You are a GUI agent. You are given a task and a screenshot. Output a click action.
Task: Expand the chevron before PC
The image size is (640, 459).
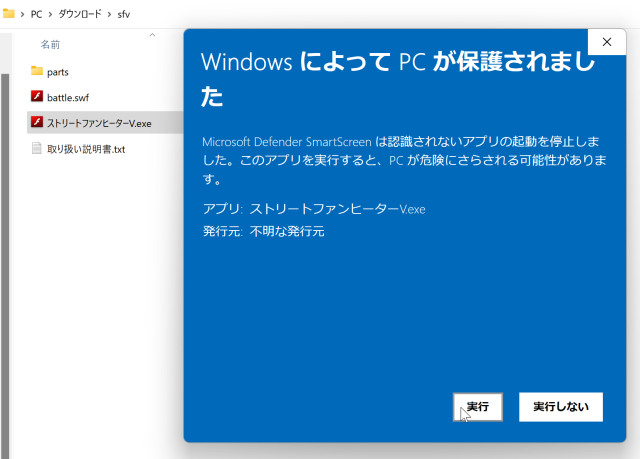pos(21,14)
